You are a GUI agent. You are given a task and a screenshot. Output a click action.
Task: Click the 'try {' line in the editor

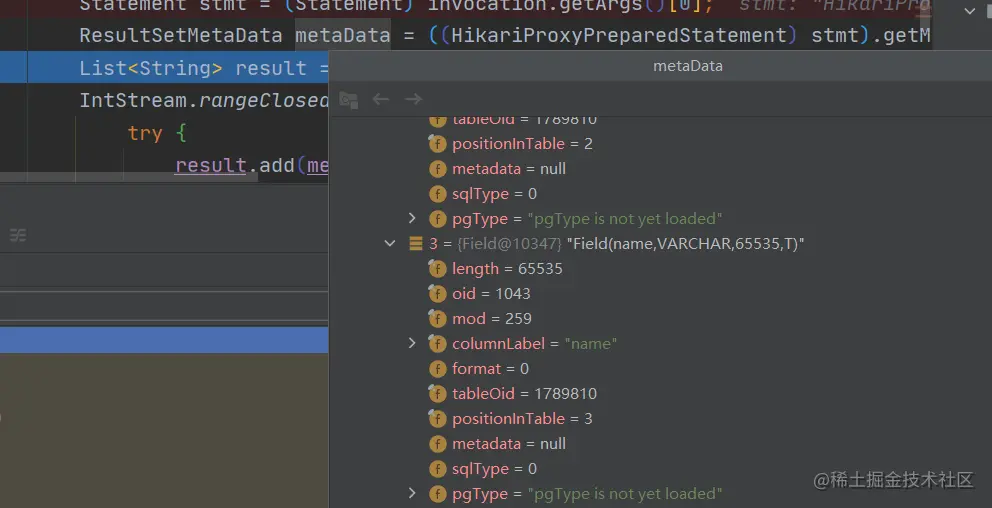pyautogui.click(x=156, y=133)
